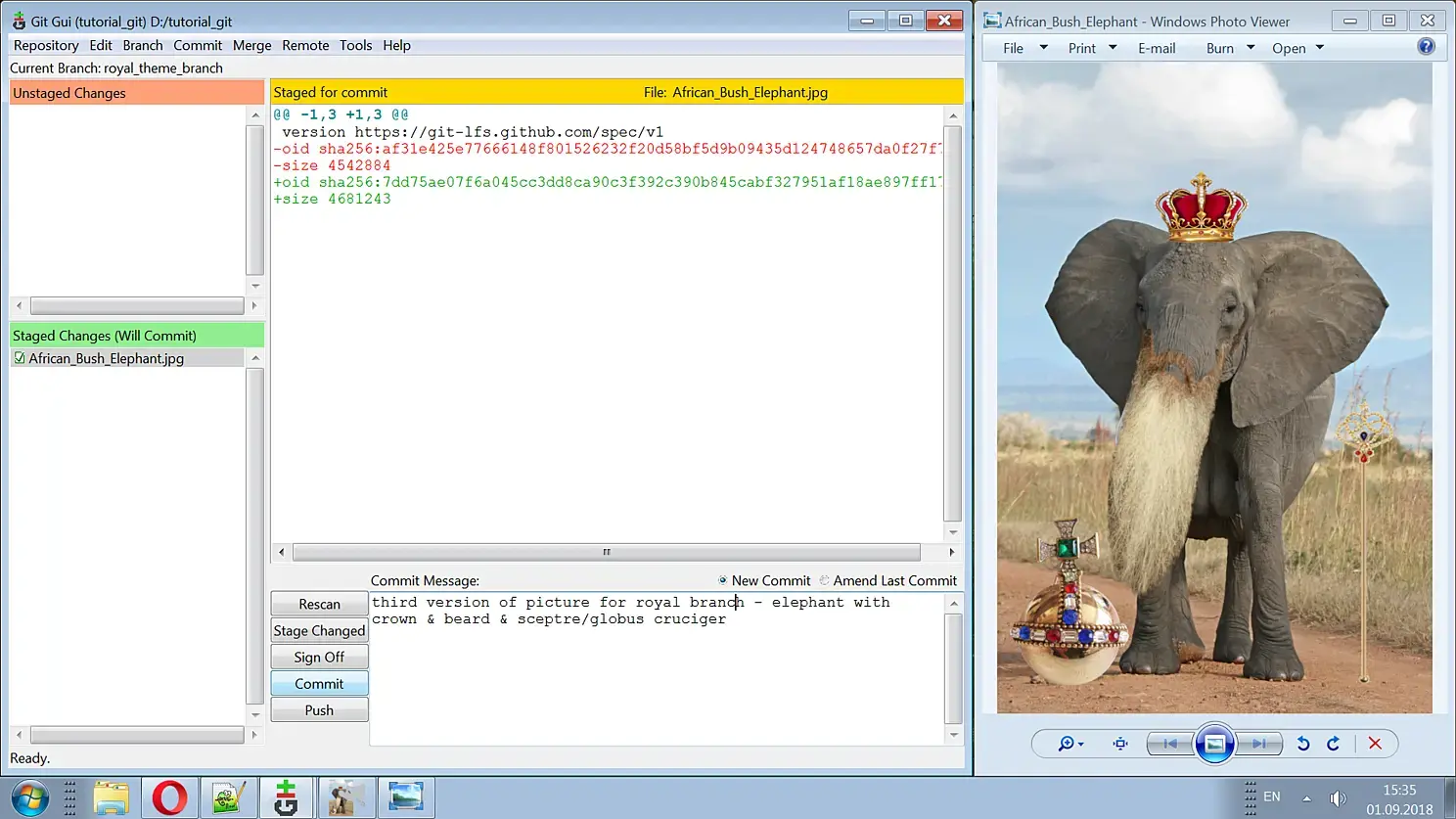Click the Actual Size icon in Photo Viewer
The image size is (1456, 819).
click(1120, 744)
